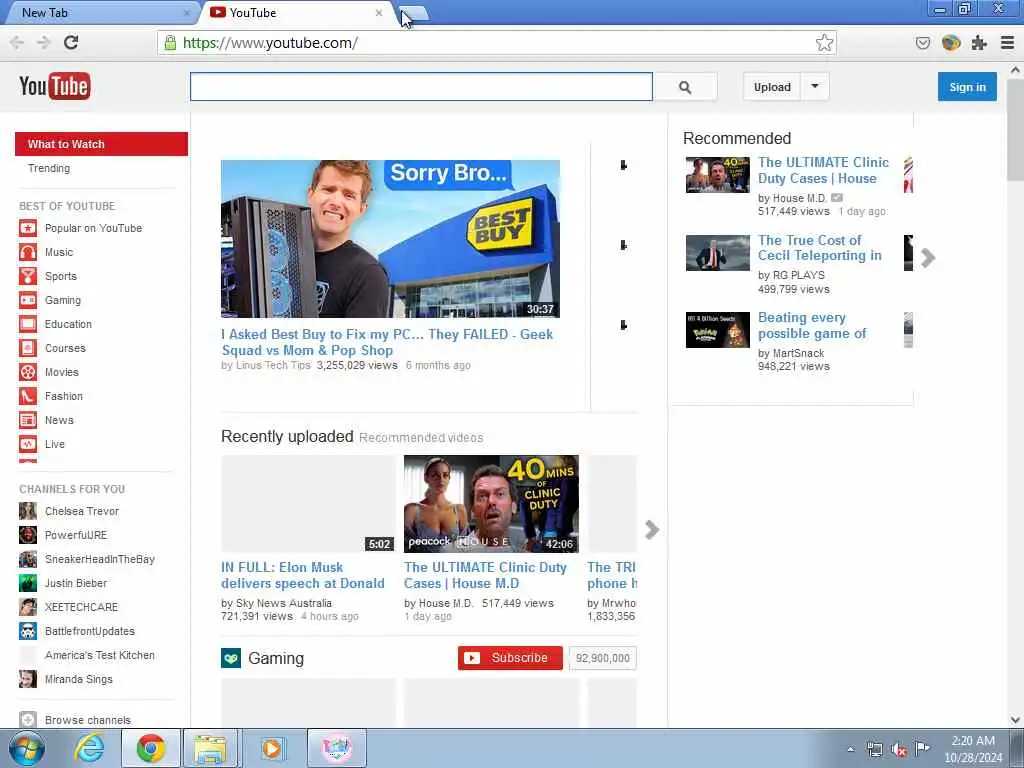
Task: Open Windows Media Player taskbar icon
Action: (271, 748)
